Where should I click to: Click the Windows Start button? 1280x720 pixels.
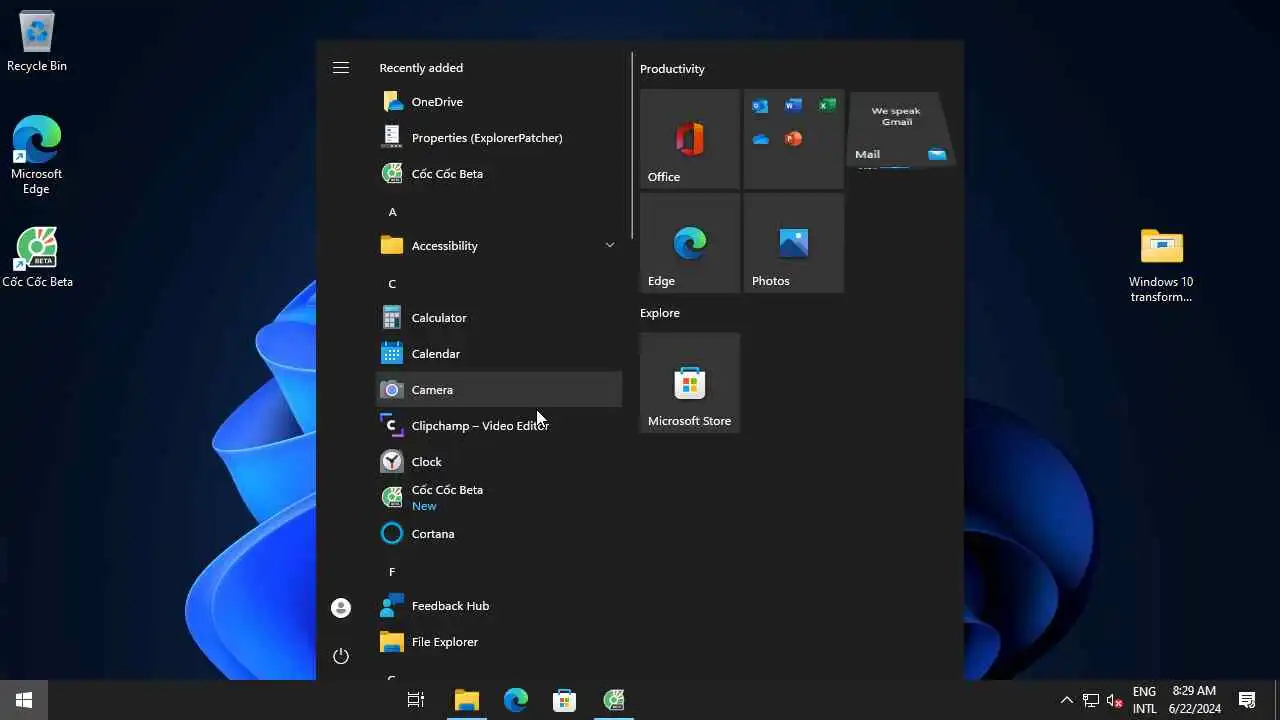[24, 700]
